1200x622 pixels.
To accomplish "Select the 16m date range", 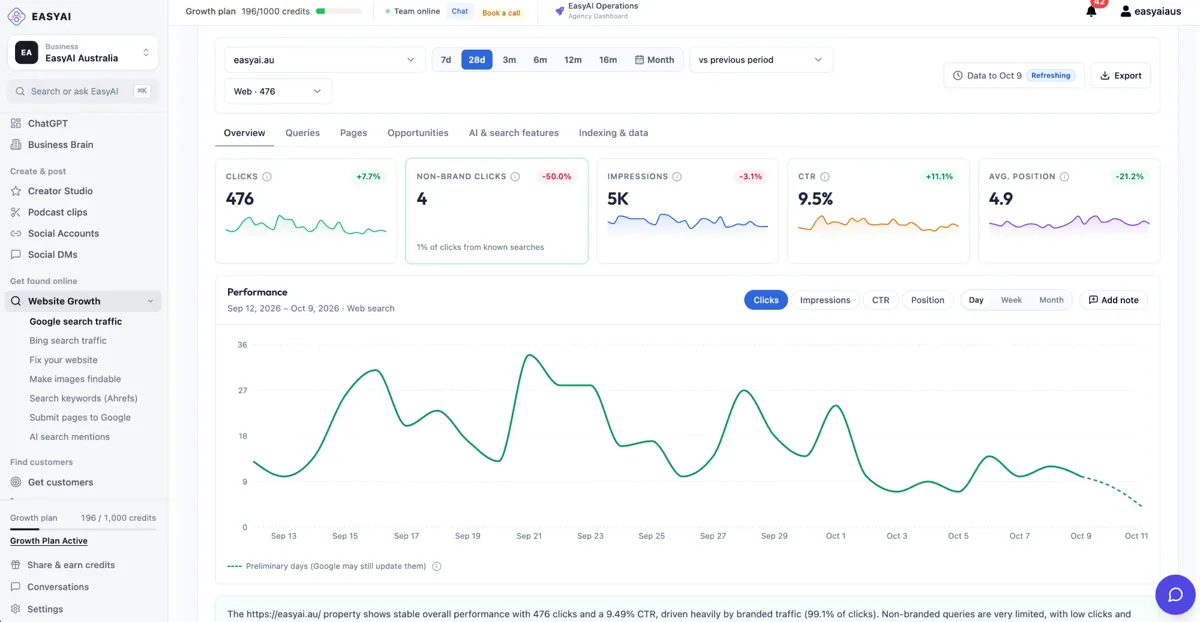I will click(608, 60).
